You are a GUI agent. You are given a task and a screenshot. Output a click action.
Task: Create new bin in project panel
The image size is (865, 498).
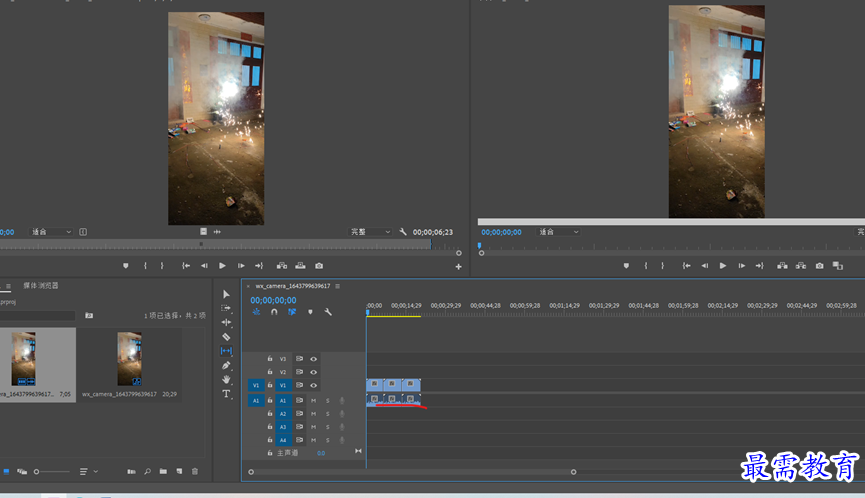[163, 472]
